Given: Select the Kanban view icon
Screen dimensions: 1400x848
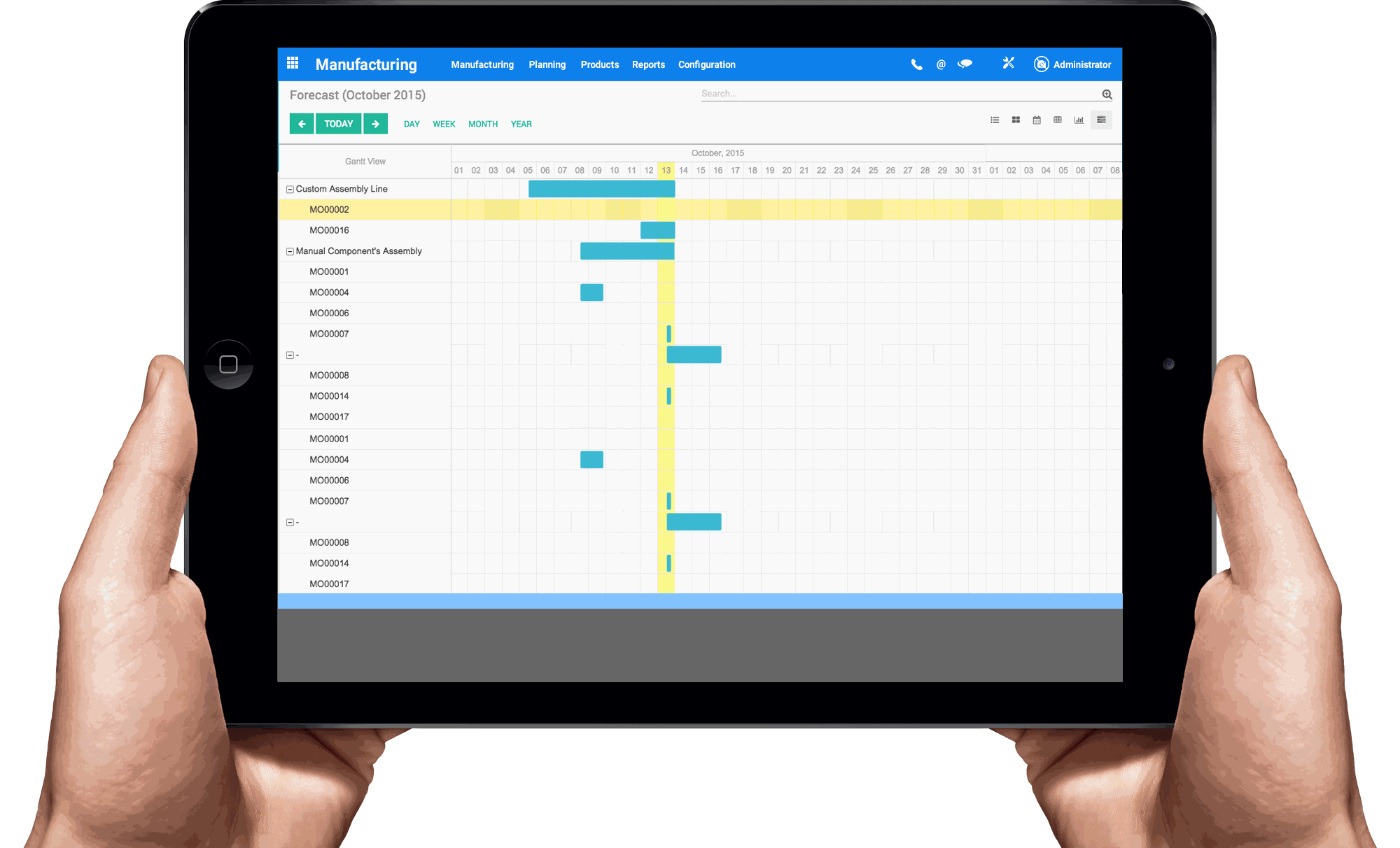Looking at the screenshot, I should 1015,121.
